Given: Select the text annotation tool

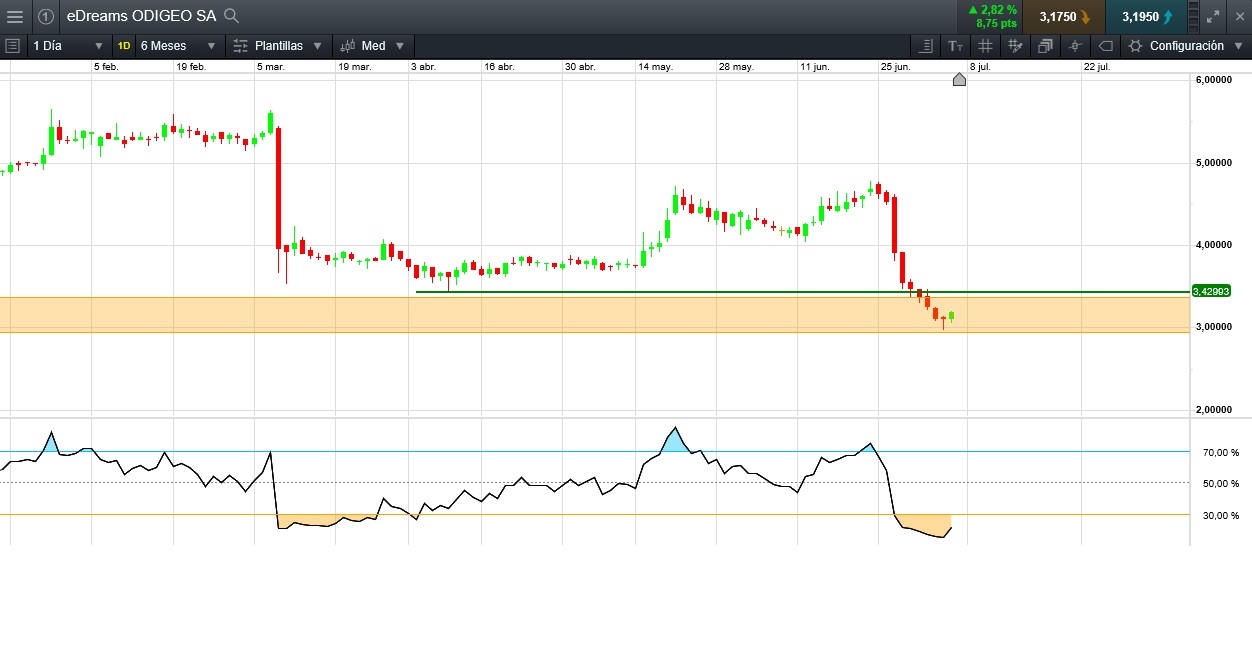Looking at the screenshot, I should pyautogui.click(x=956, y=46).
